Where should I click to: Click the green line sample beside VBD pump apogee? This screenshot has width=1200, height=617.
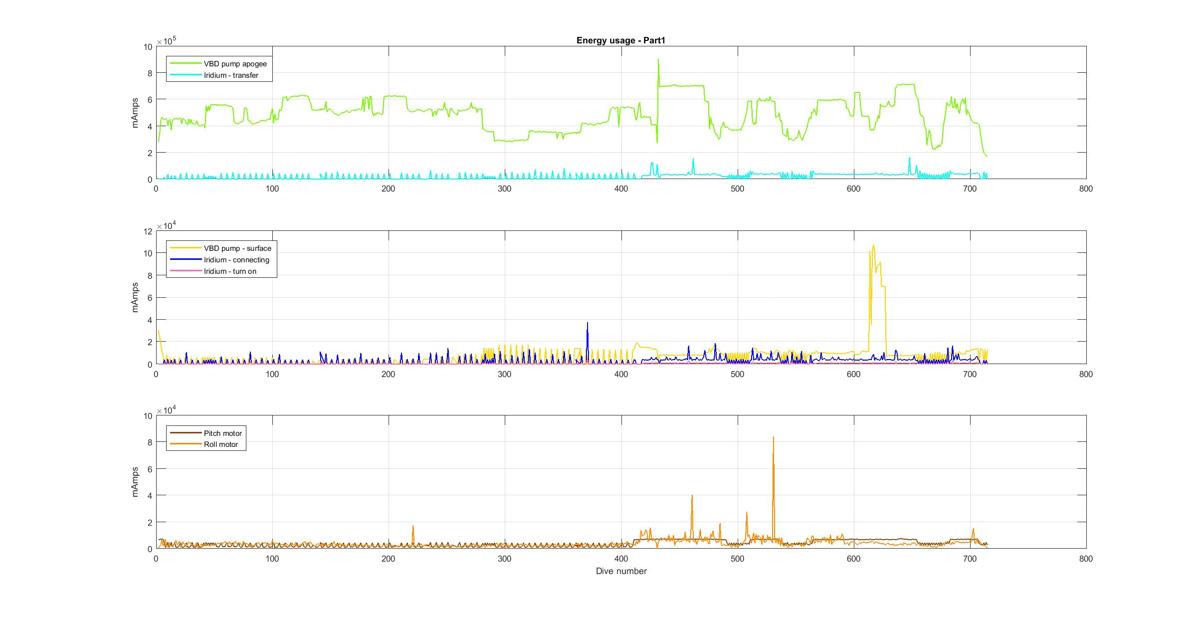(x=186, y=63)
